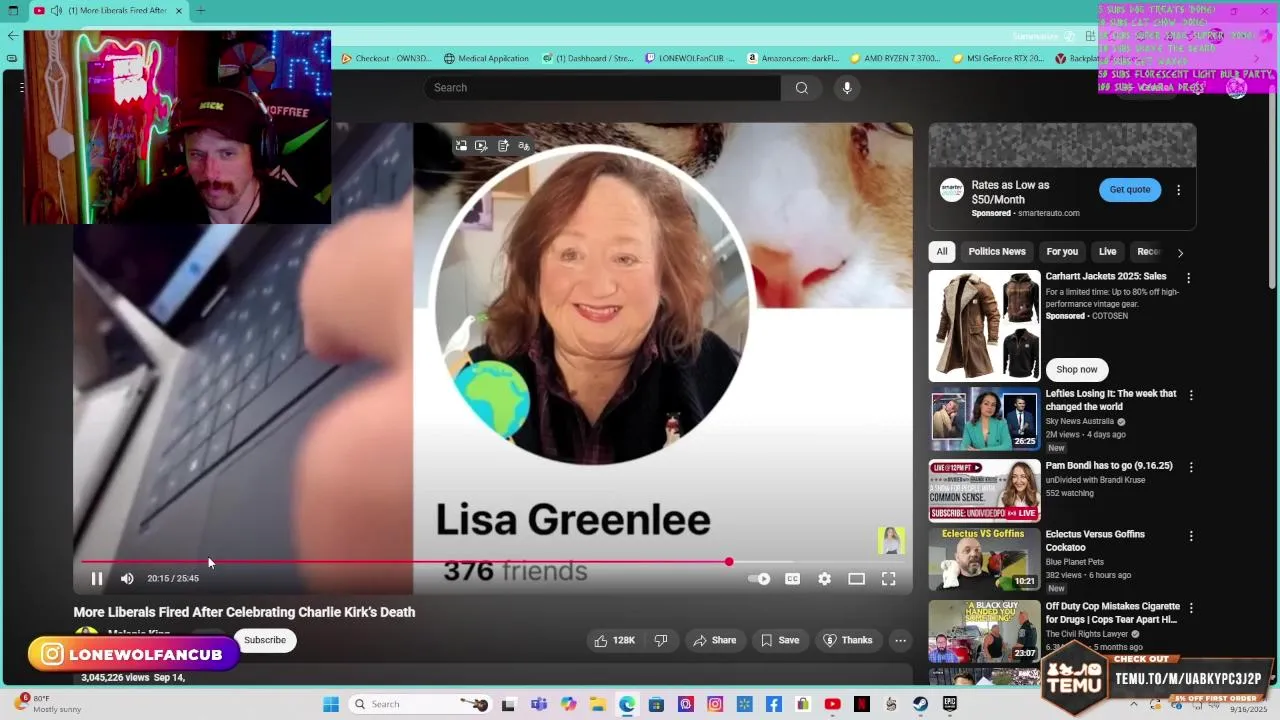This screenshot has width=1280, height=720.
Task: Click Shop now on Carhartt ad
Action: (x=1077, y=369)
